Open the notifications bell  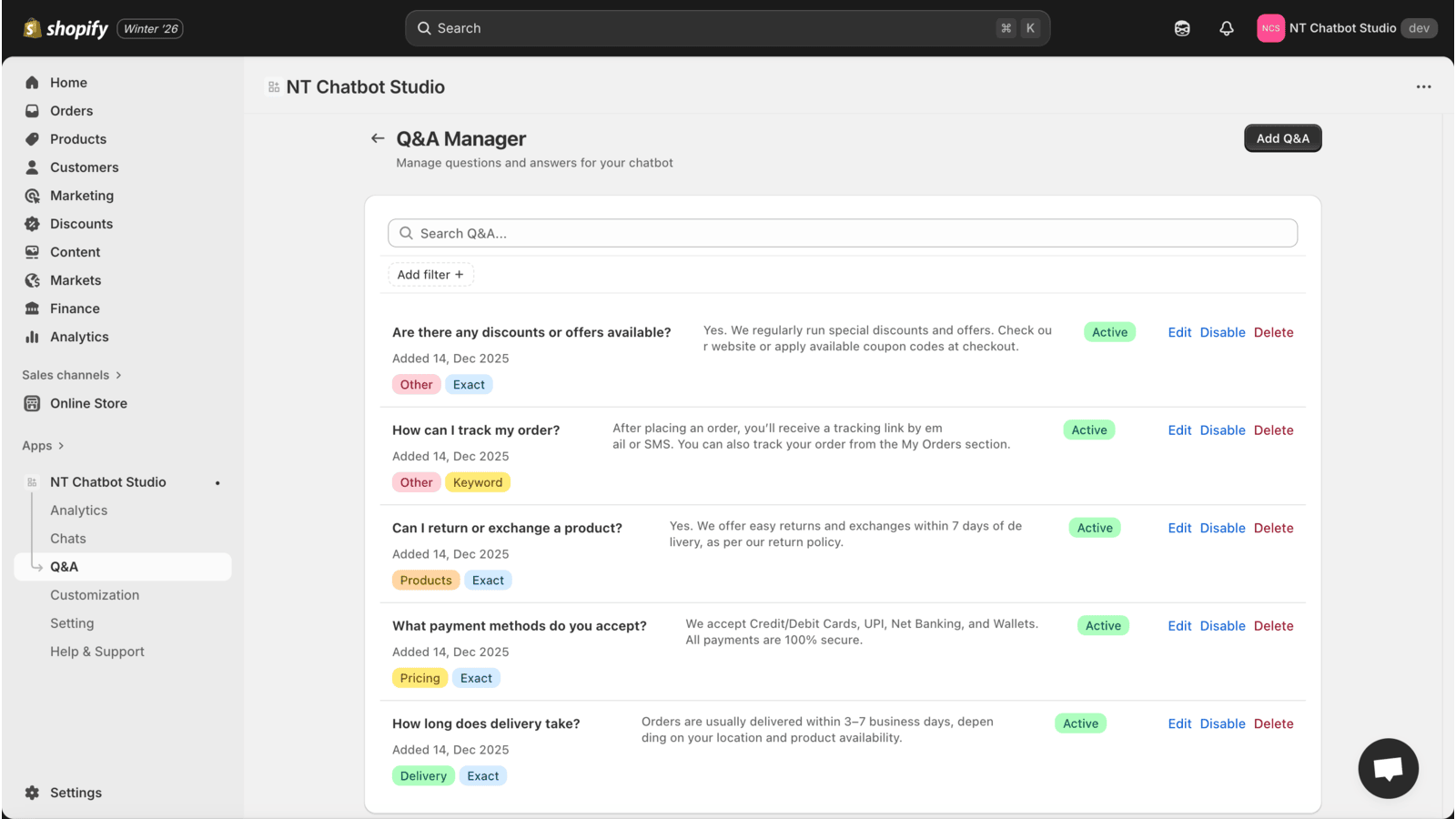click(1227, 28)
